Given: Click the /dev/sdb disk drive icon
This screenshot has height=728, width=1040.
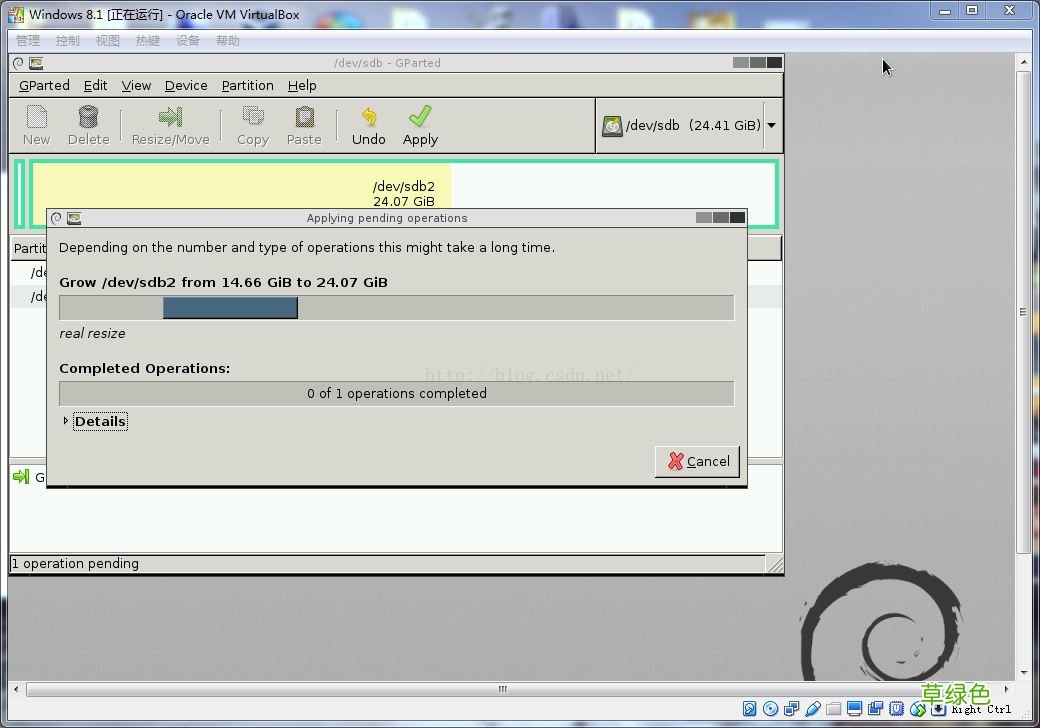Looking at the screenshot, I should coord(612,125).
